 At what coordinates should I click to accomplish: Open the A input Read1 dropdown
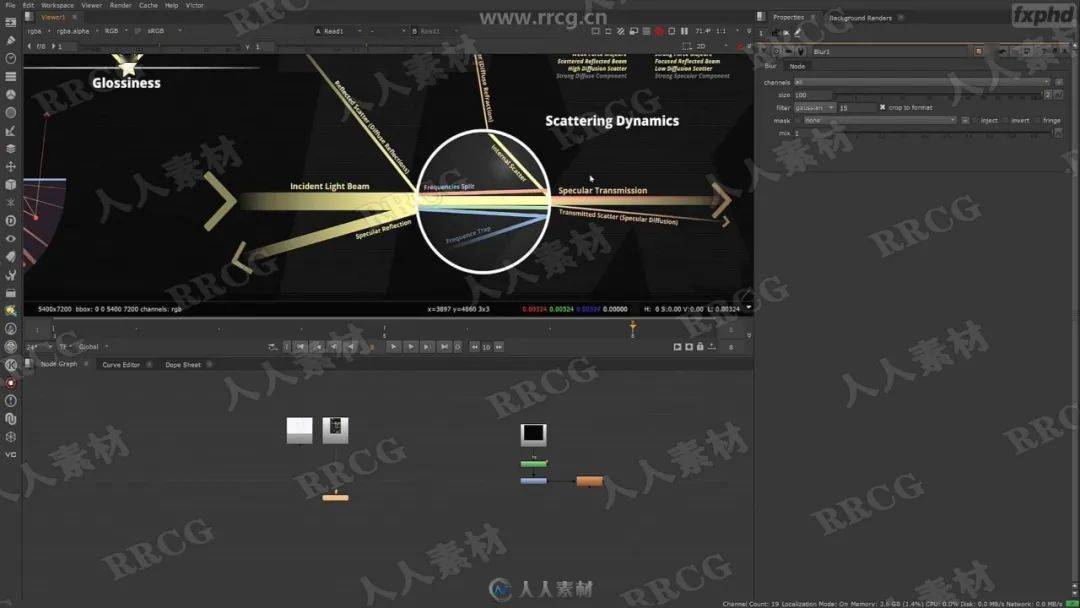pos(338,31)
